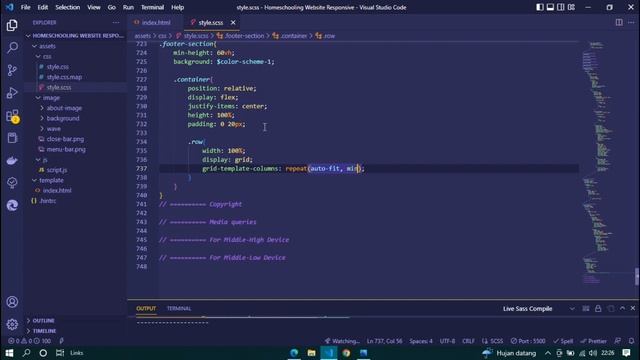Open the Accounts icon in the activity bar
640x360 pixels.
12,302
